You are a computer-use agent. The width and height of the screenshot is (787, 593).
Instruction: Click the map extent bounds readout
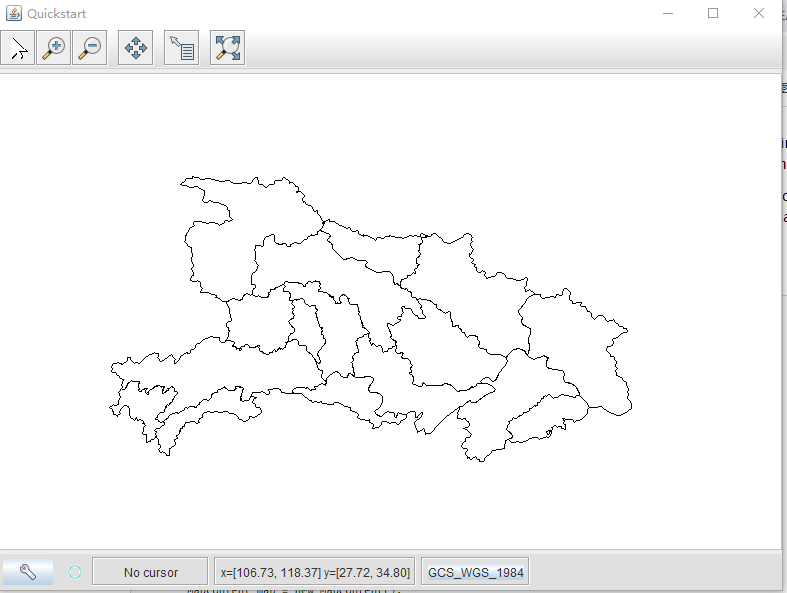[314, 572]
